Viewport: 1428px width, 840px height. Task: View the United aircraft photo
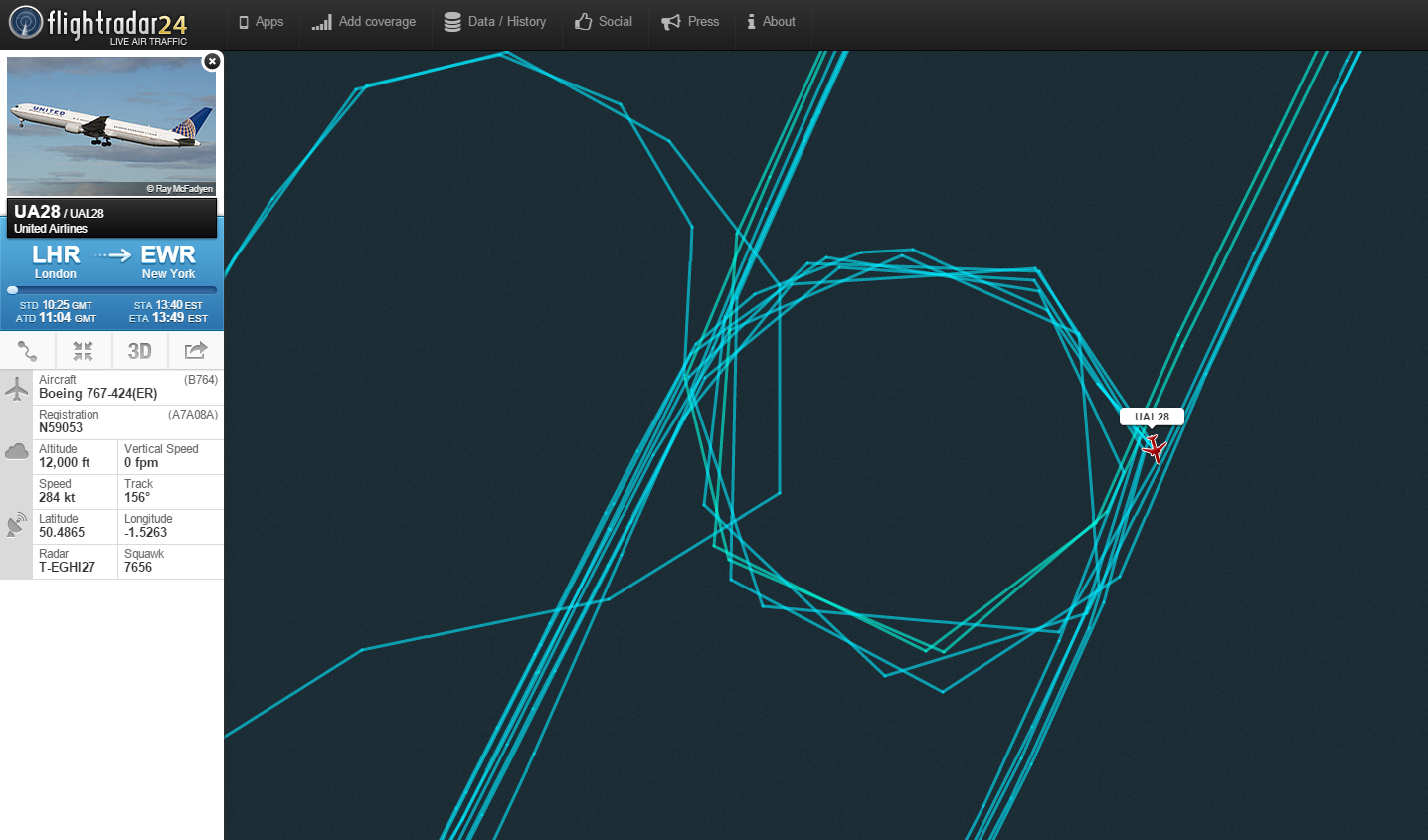click(111, 126)
